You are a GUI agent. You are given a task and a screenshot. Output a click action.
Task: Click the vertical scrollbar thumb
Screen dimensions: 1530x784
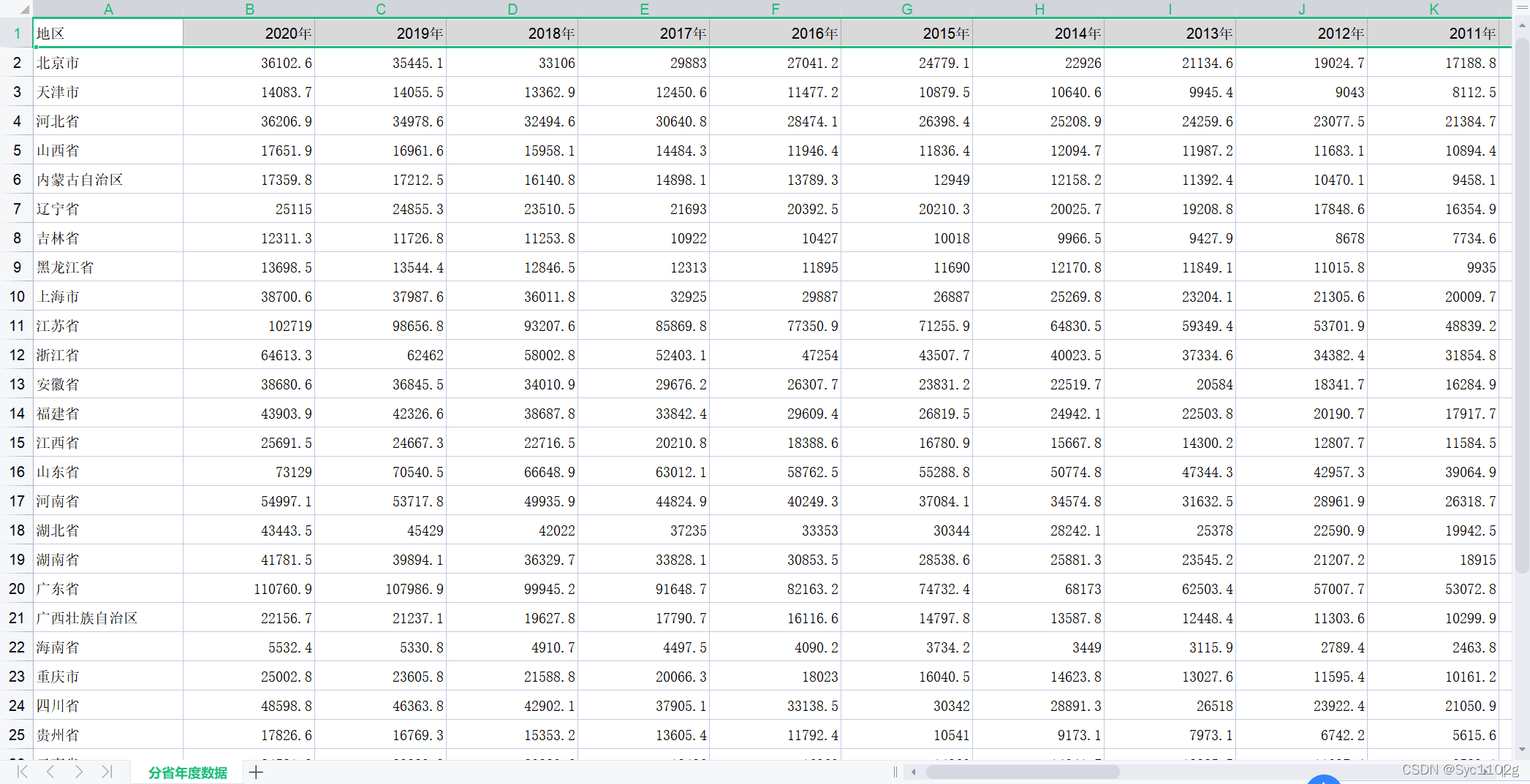[x=1522, y=305]
